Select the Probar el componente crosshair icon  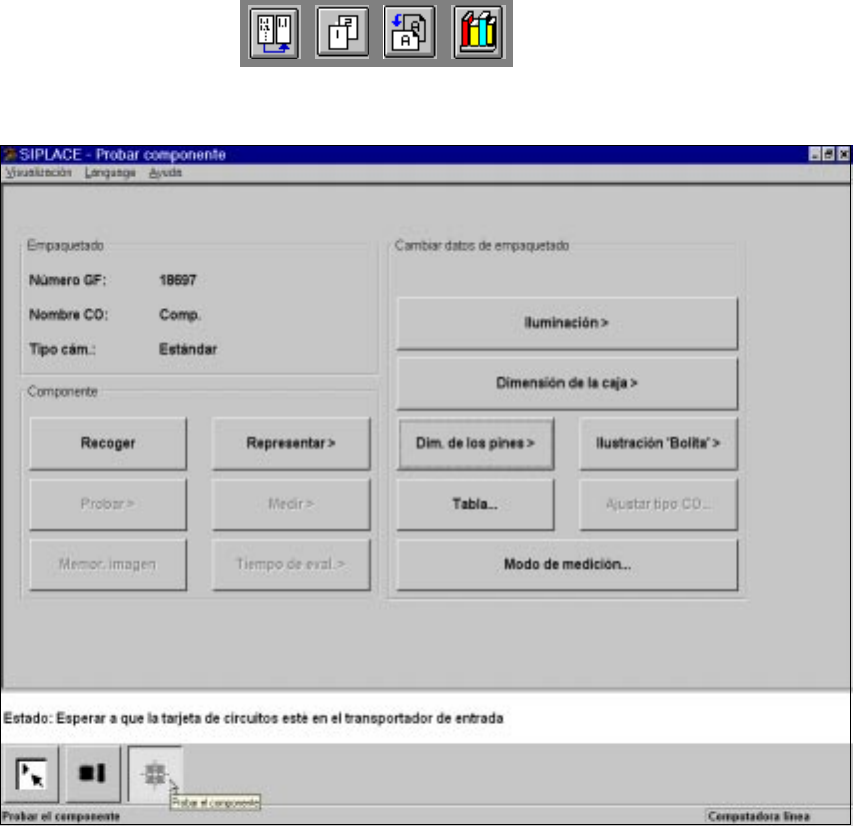tap(156, 774)
